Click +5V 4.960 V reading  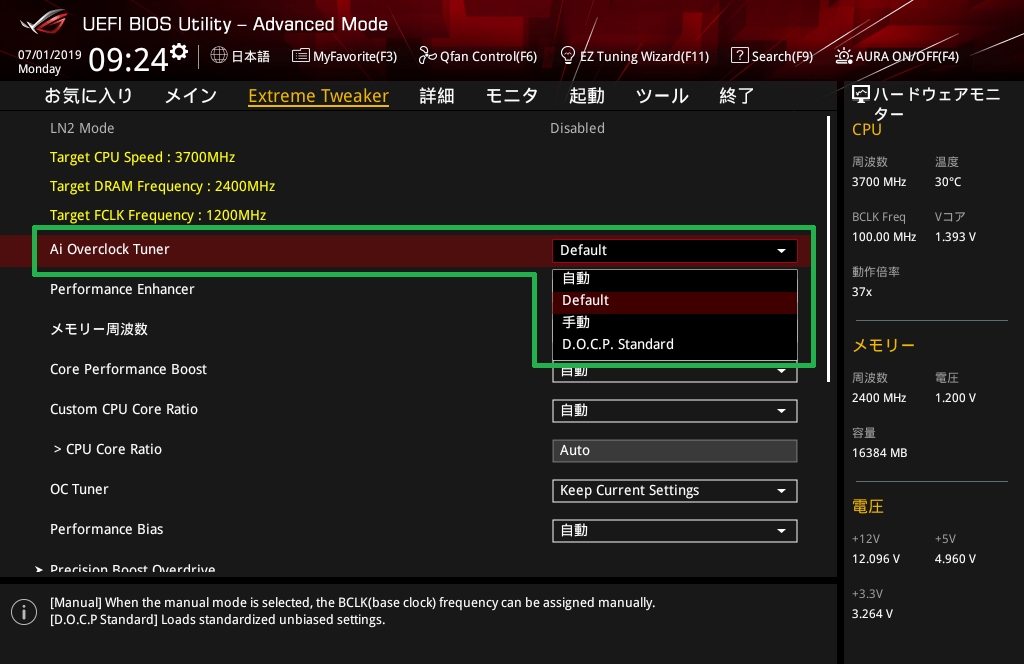(955, 560)
